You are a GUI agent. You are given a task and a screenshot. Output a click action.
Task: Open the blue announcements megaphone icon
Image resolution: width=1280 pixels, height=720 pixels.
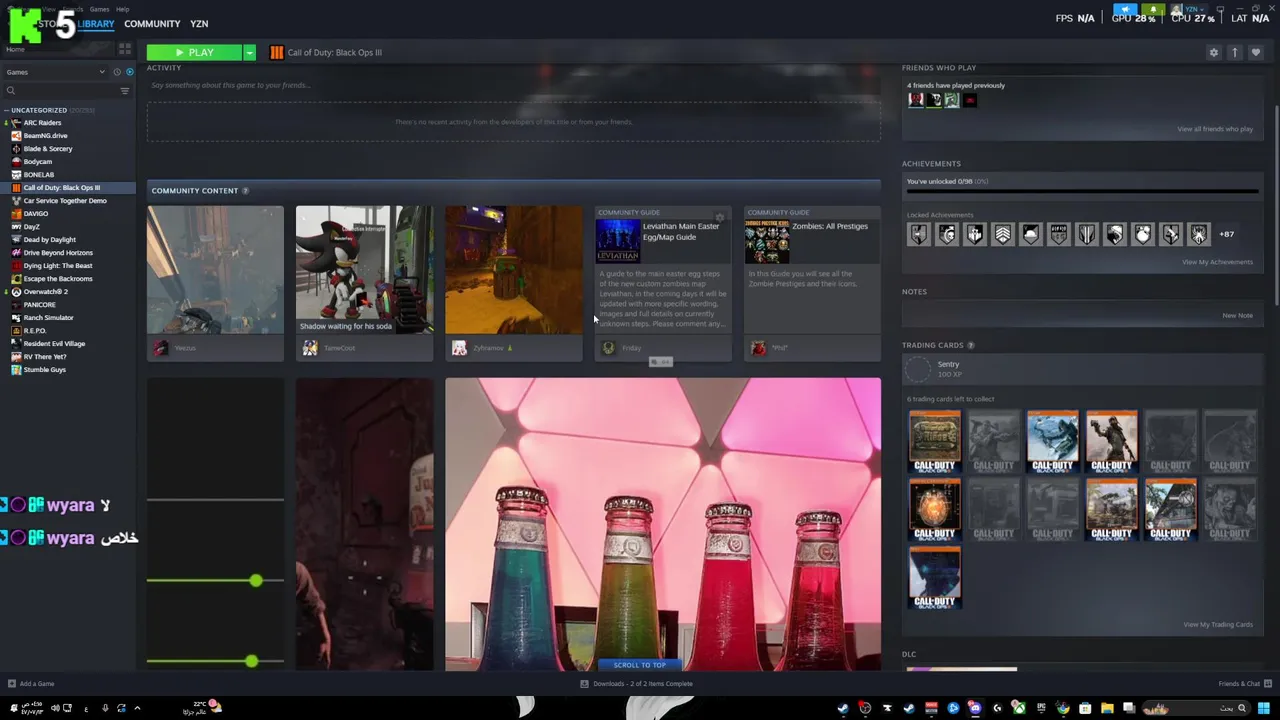(x=1126, y=9)
